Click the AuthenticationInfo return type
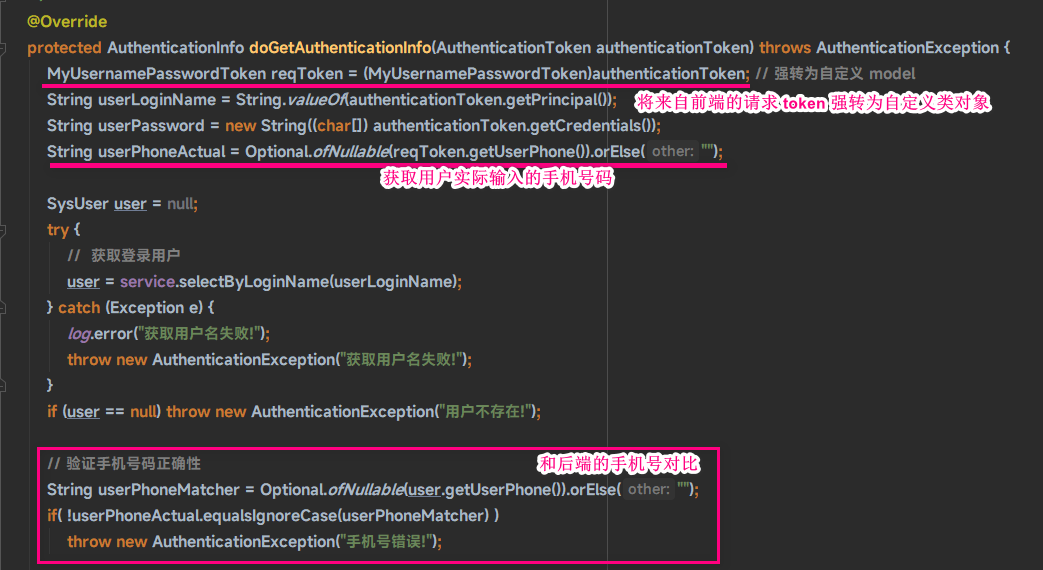This screenshot has width=1043, height=570. point(175,48)
